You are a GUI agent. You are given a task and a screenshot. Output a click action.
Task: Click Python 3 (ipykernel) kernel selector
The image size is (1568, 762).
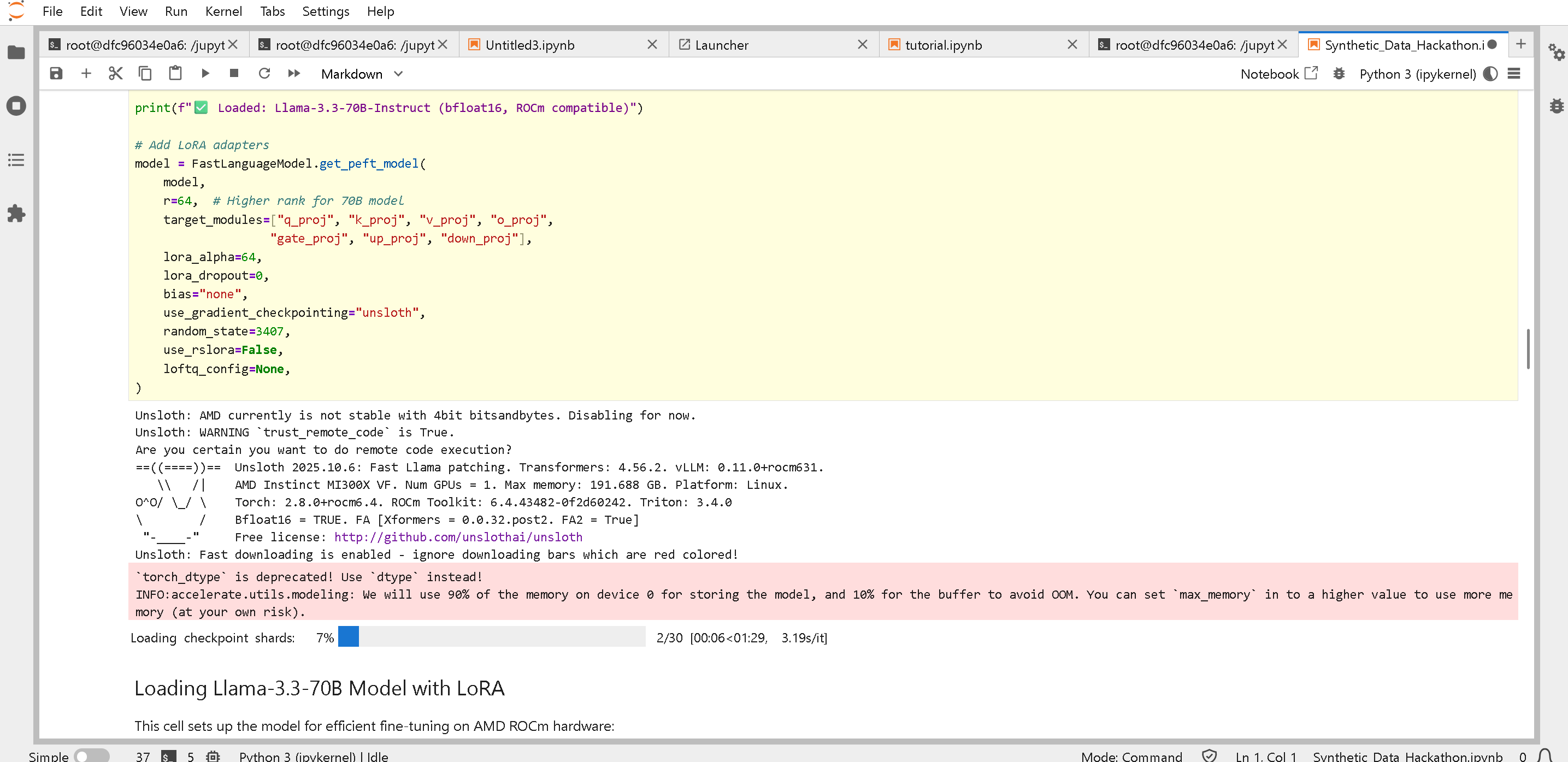pyautogui.click(x=1417, y=74)
